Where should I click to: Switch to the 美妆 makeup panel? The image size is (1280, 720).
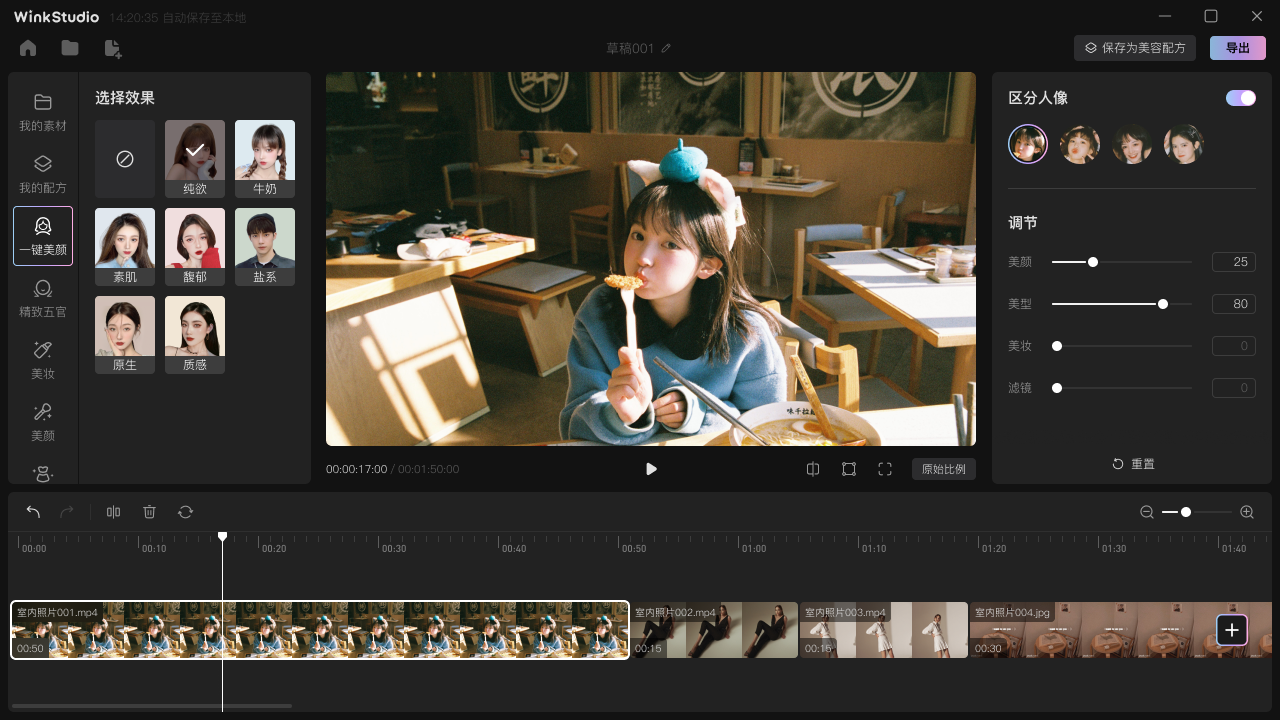click(43, 360)
